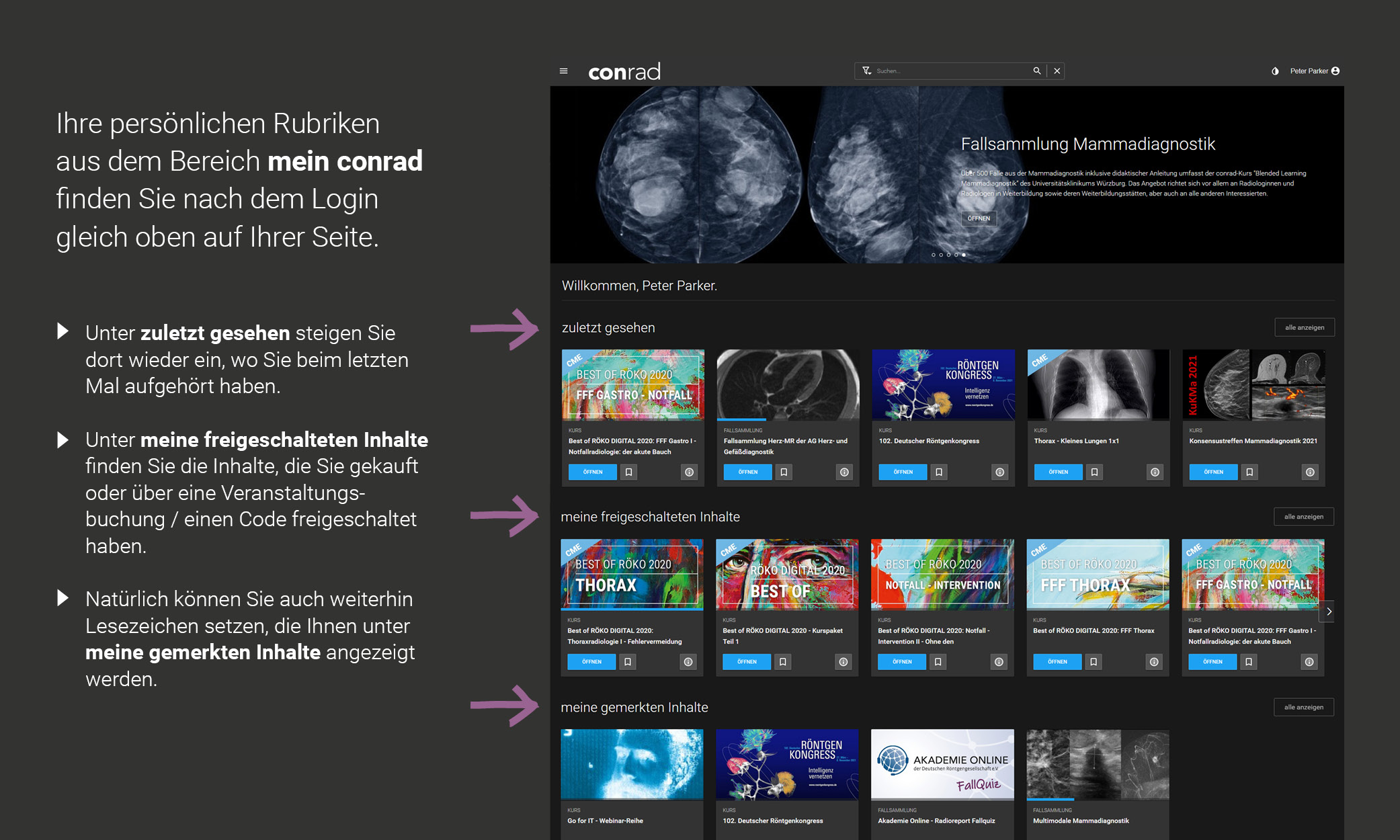The width and height of the screenshot is (1400, 840).
Task: Show all meine gemerkten Inhalte
Action: pos(1303,707)
